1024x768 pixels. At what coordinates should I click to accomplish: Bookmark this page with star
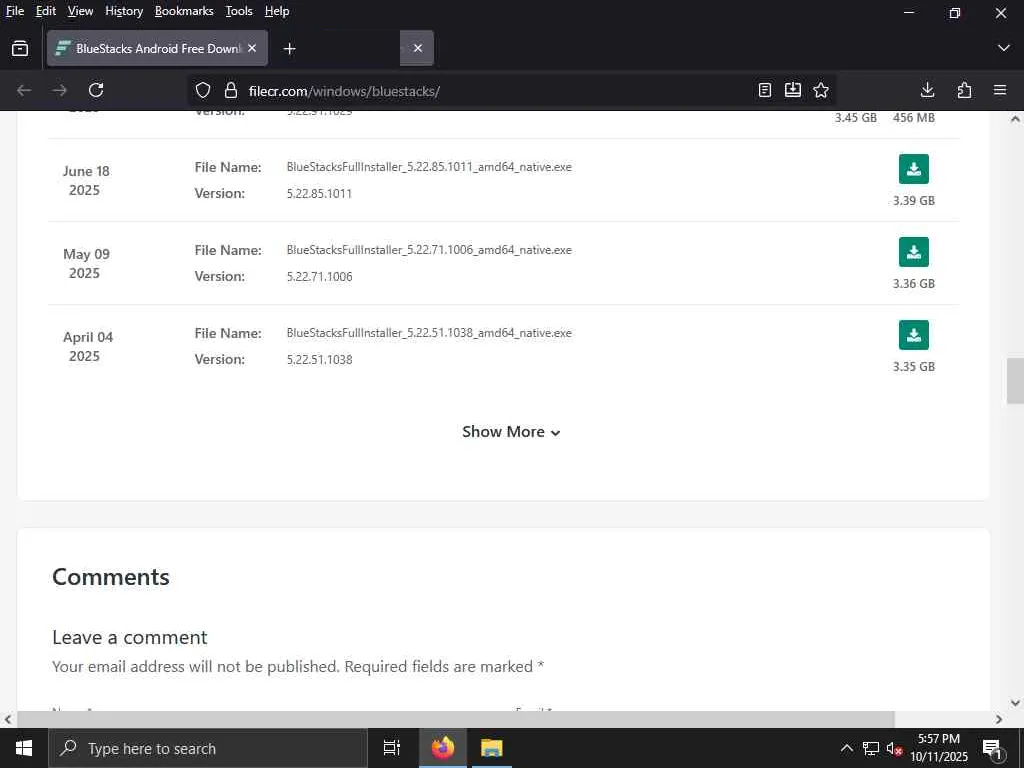[821, 90]
